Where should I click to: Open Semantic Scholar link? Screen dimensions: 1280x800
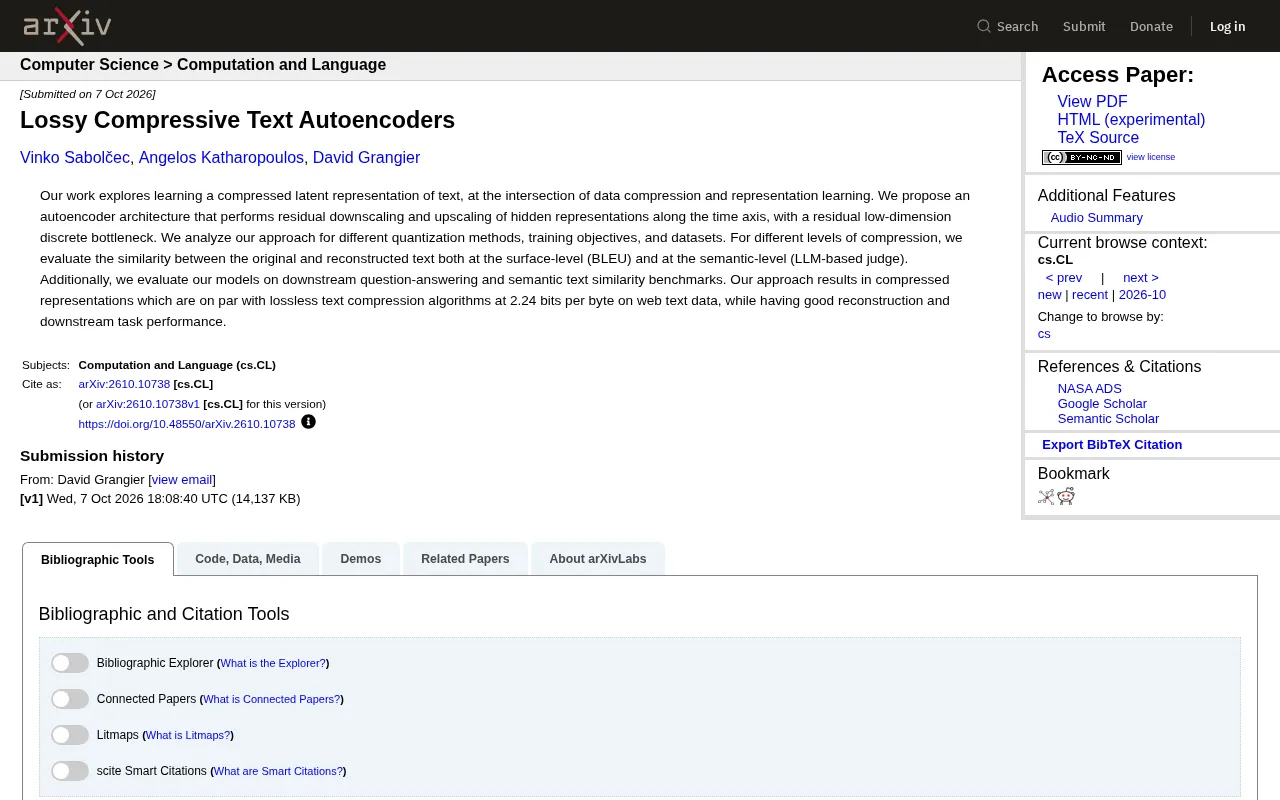(x=1108, y=419)
